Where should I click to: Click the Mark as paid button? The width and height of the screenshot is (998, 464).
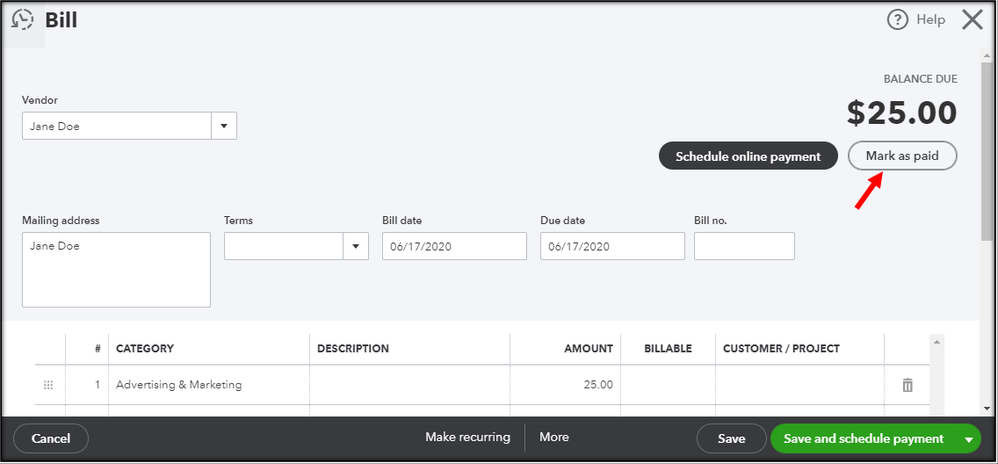tap(902, 156)
